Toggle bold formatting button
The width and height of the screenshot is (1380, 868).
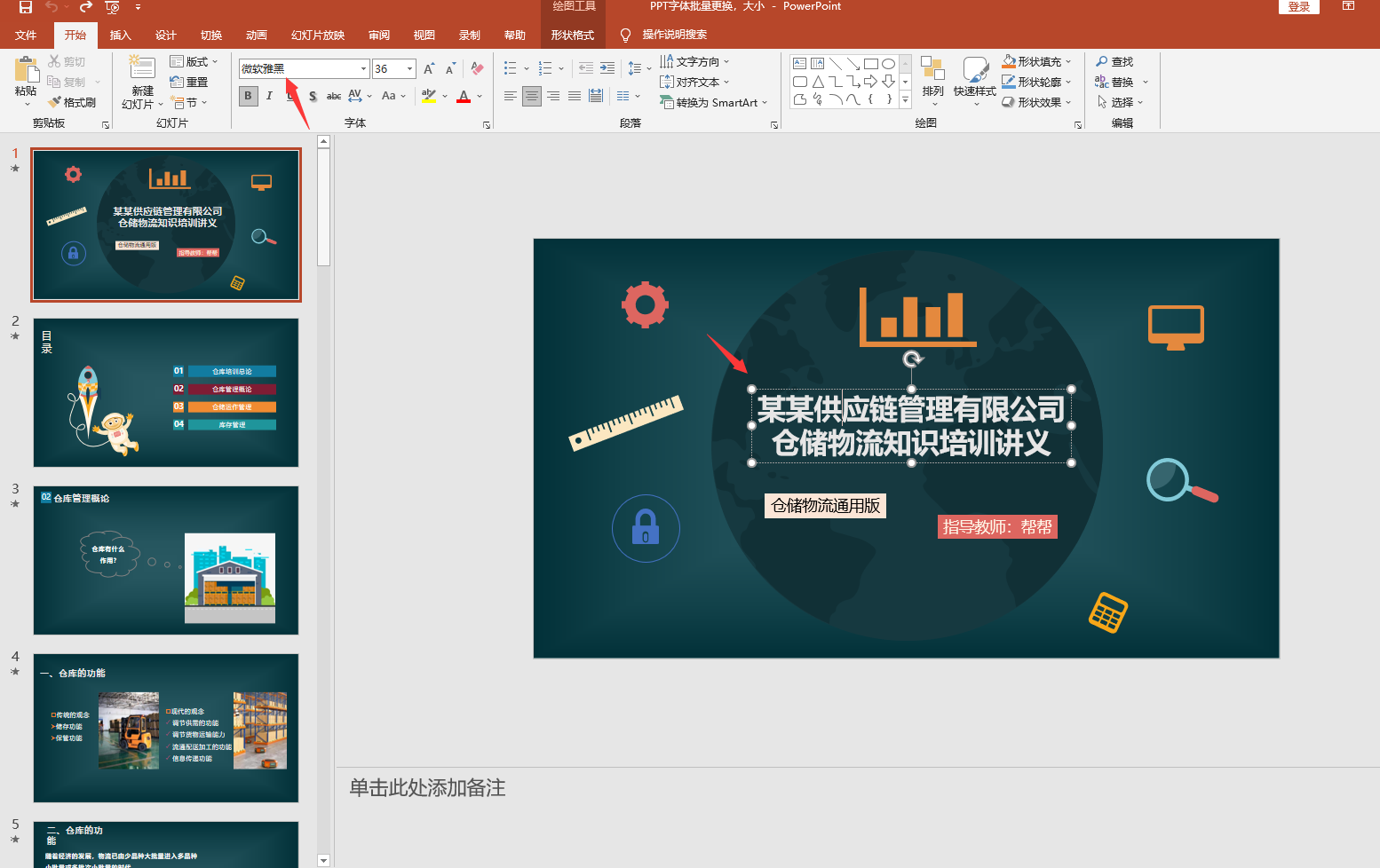tap(248, 96)
